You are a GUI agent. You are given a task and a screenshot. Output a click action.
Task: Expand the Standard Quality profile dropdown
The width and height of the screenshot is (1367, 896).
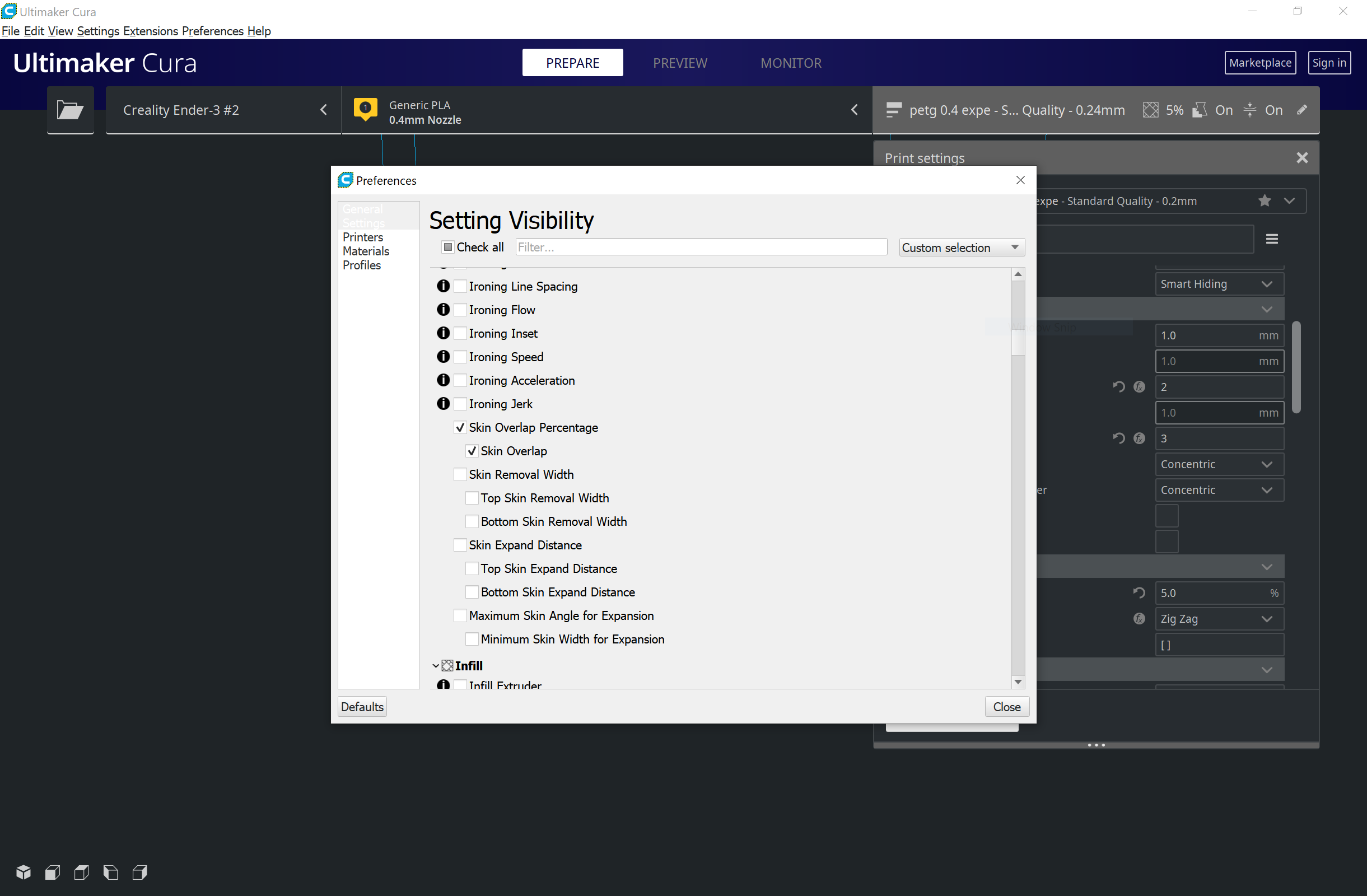click(1289, 200)
